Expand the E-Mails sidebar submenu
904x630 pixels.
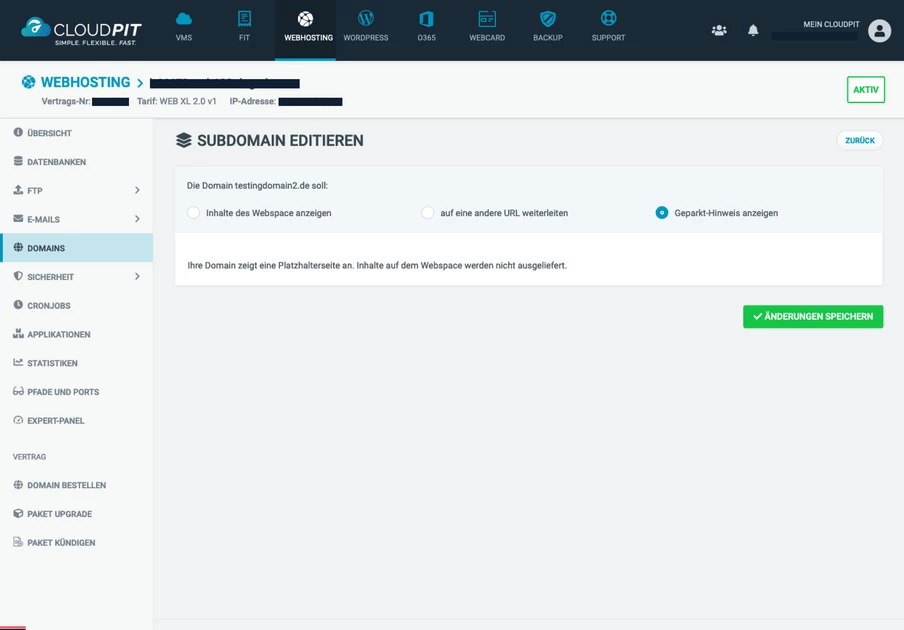point(137,219)
